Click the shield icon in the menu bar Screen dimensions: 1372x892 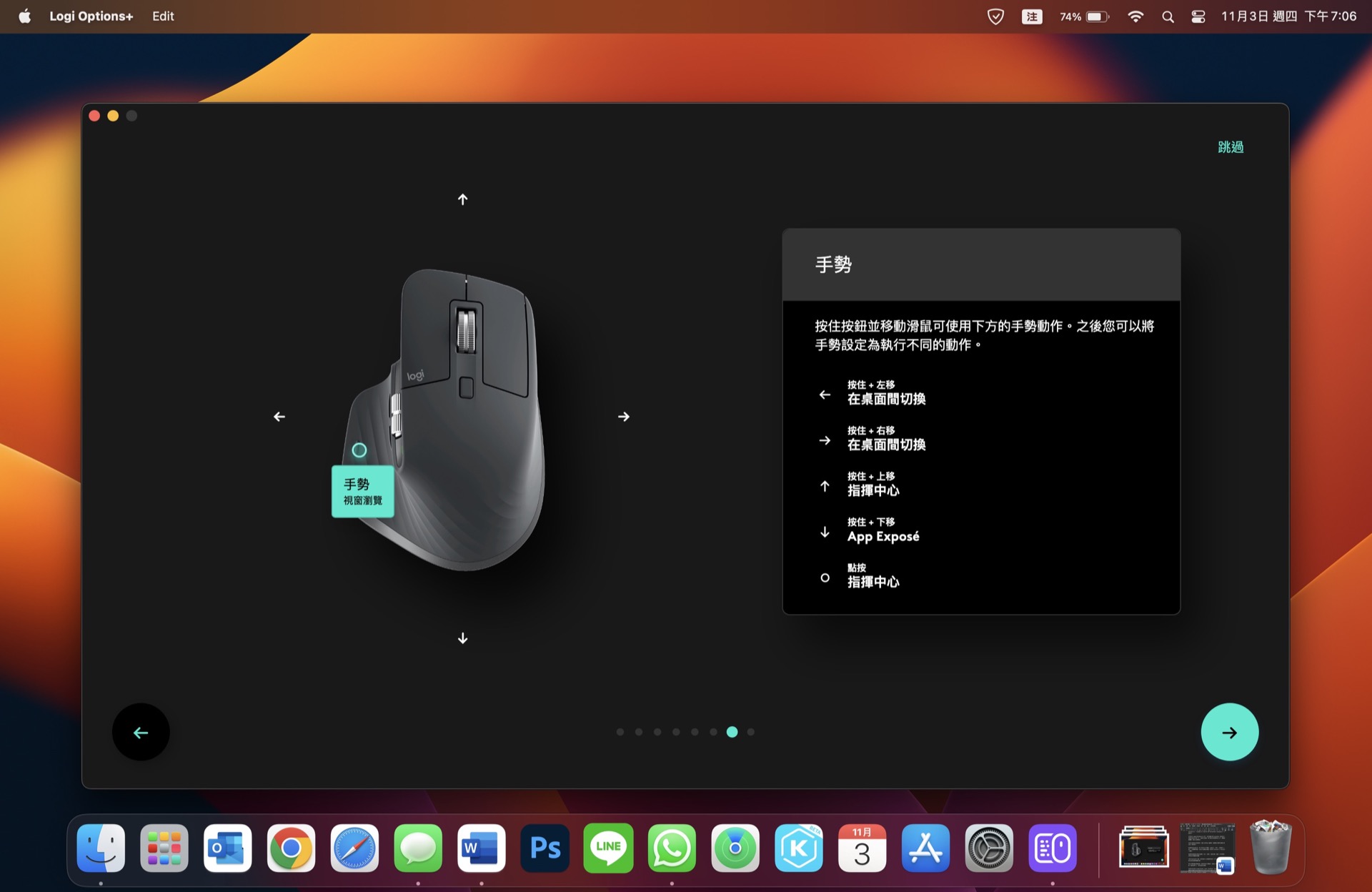(x=995, y=16)
